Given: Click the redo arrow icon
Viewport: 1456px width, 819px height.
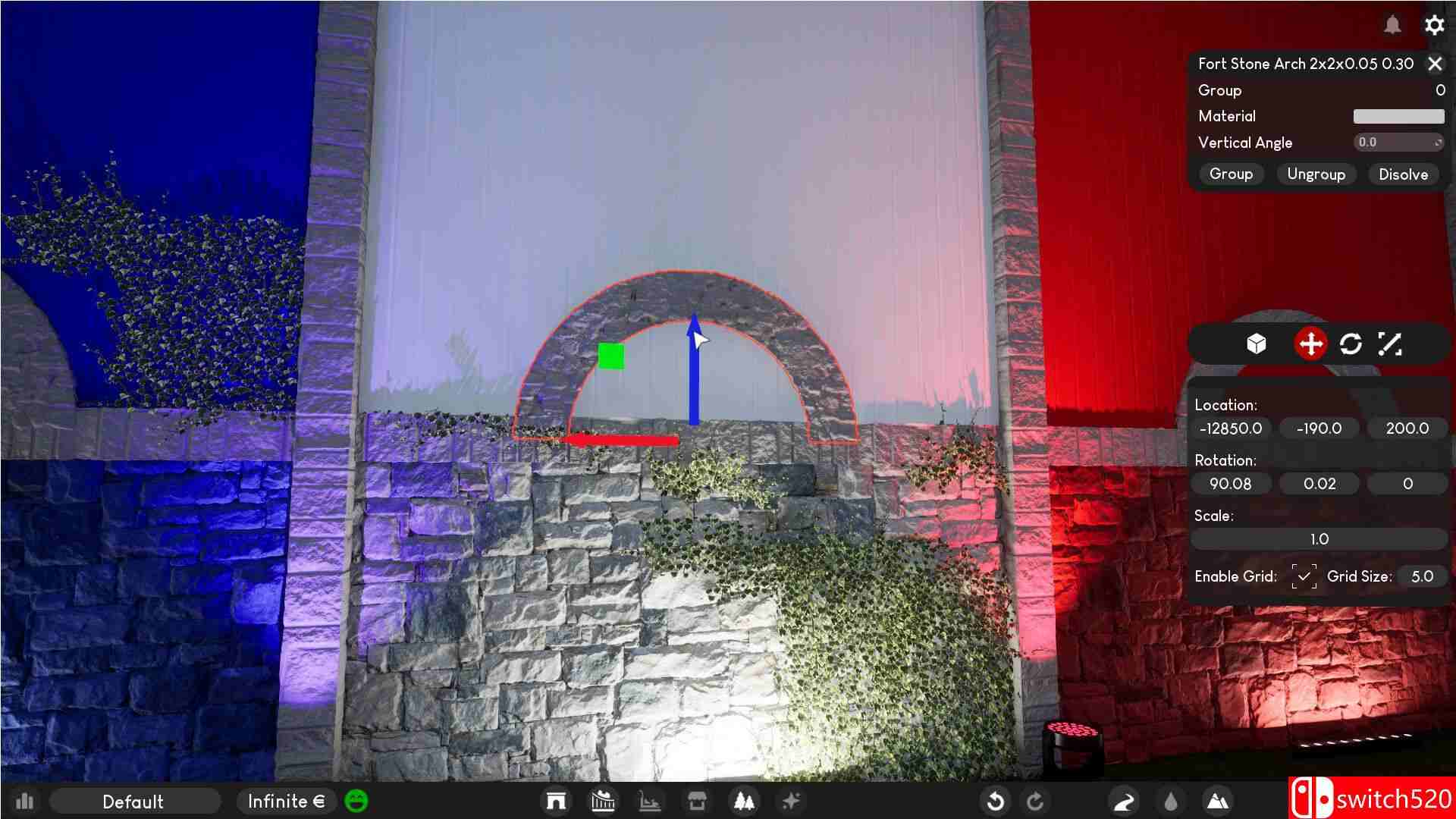Looking at the screenshot, I should pos(1035,801).
